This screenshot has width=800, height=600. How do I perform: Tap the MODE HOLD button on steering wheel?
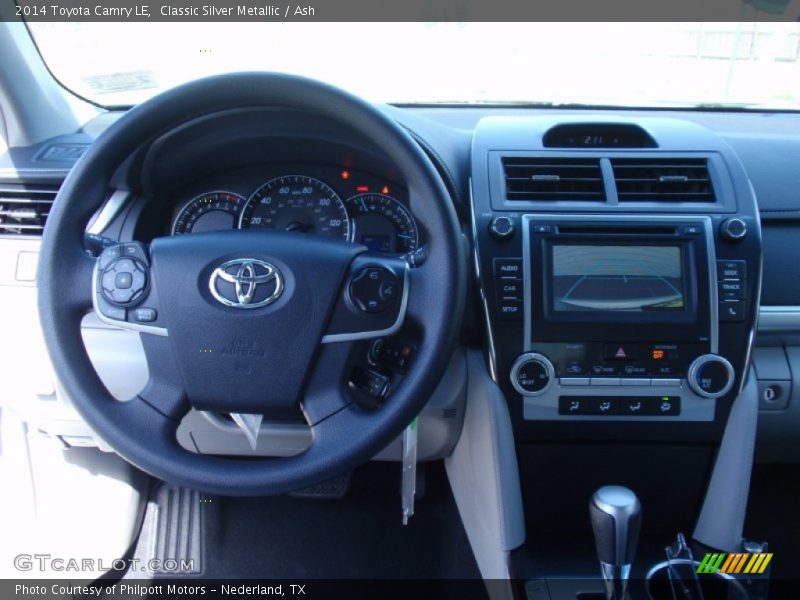click(144, 314)
